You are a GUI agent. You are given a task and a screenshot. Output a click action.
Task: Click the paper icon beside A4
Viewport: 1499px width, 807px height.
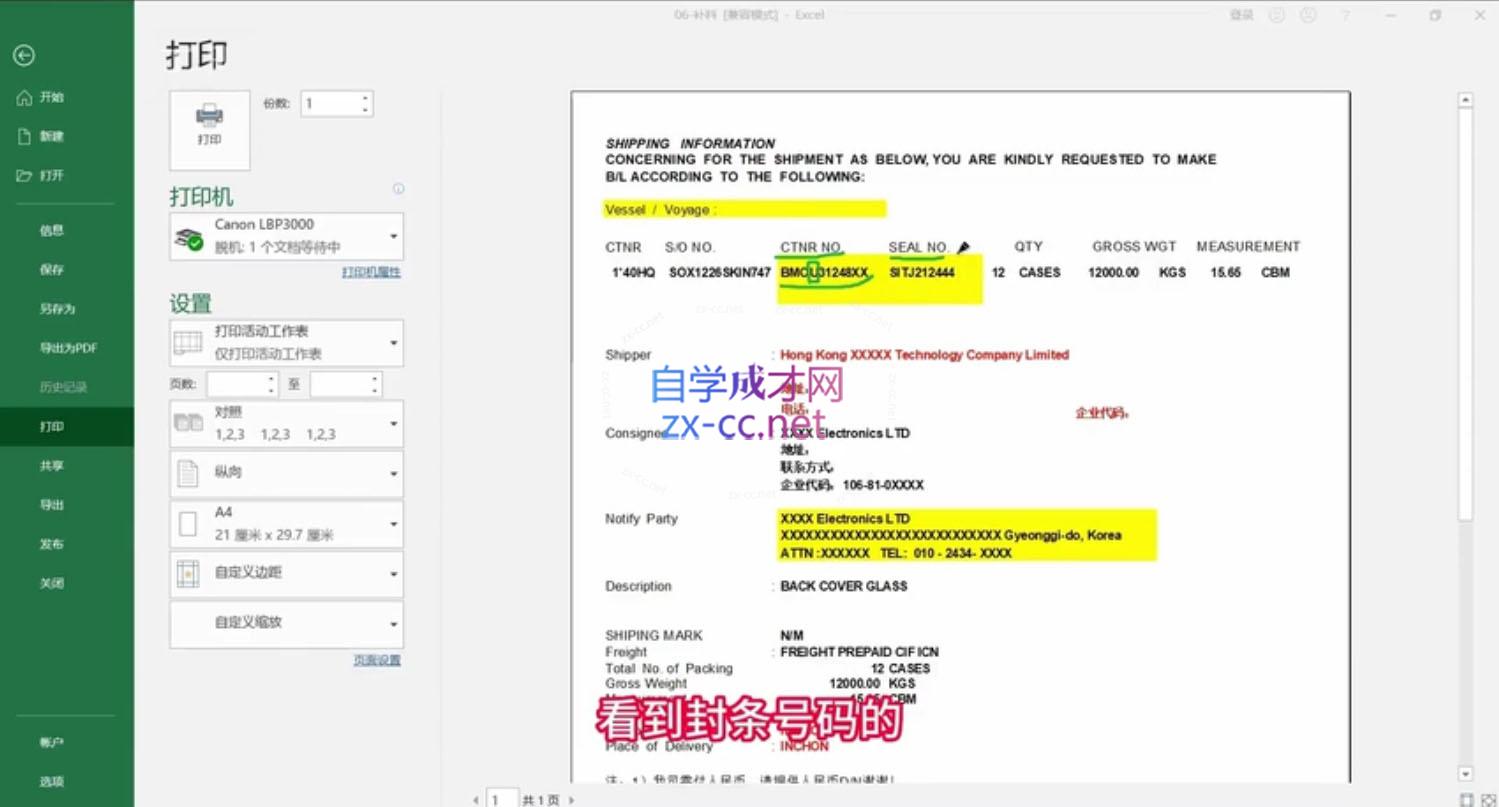click(x=188, y=524)
